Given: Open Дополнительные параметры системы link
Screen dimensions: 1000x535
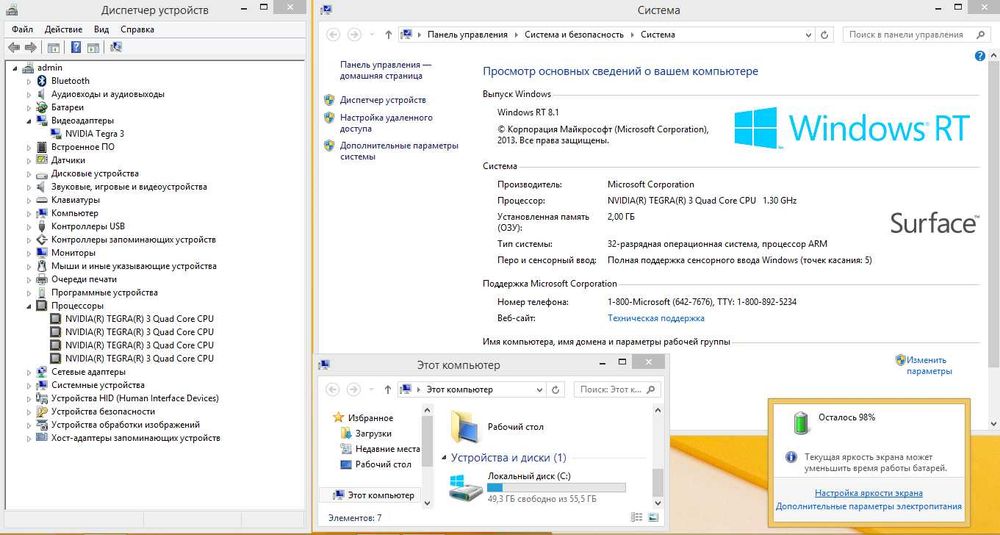Looking at the screenshot, I should pos(399,151).
